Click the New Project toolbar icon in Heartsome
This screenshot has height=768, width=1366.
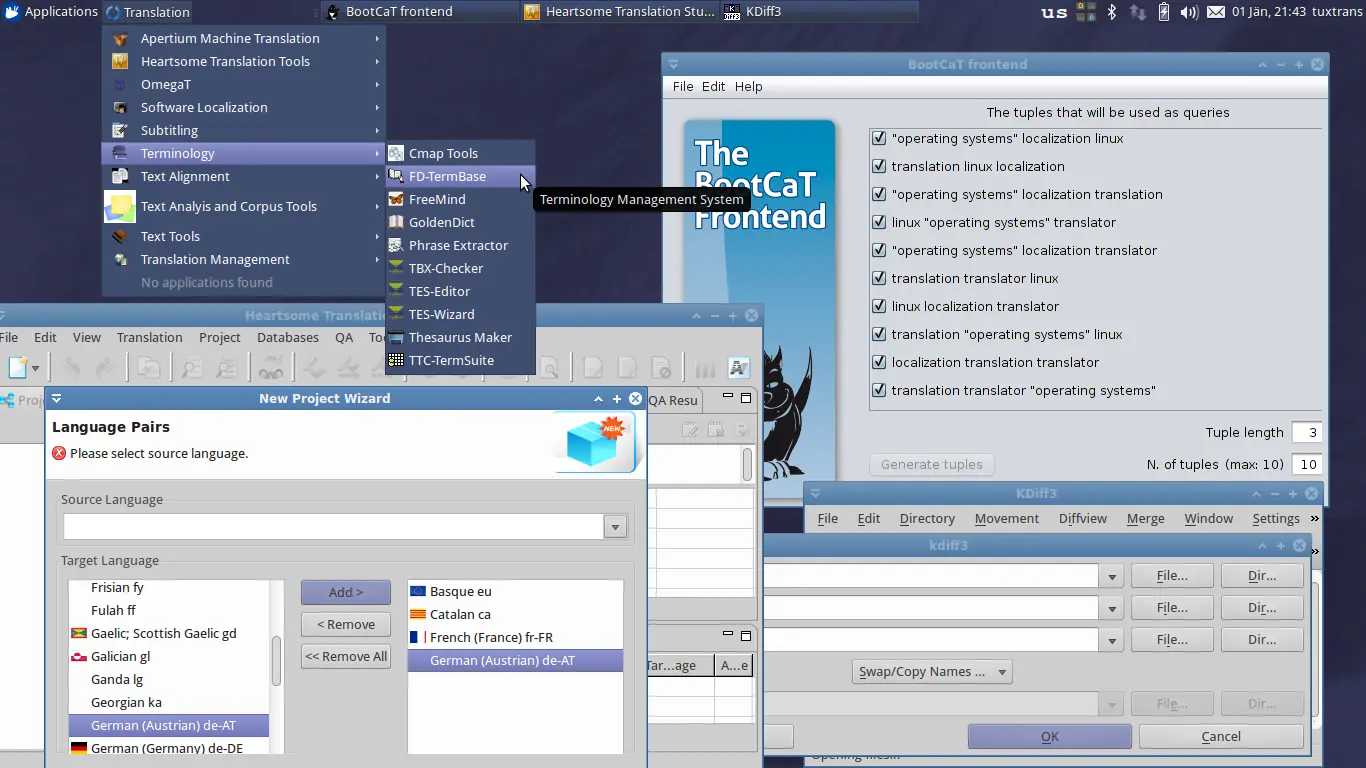coord(17,367)
